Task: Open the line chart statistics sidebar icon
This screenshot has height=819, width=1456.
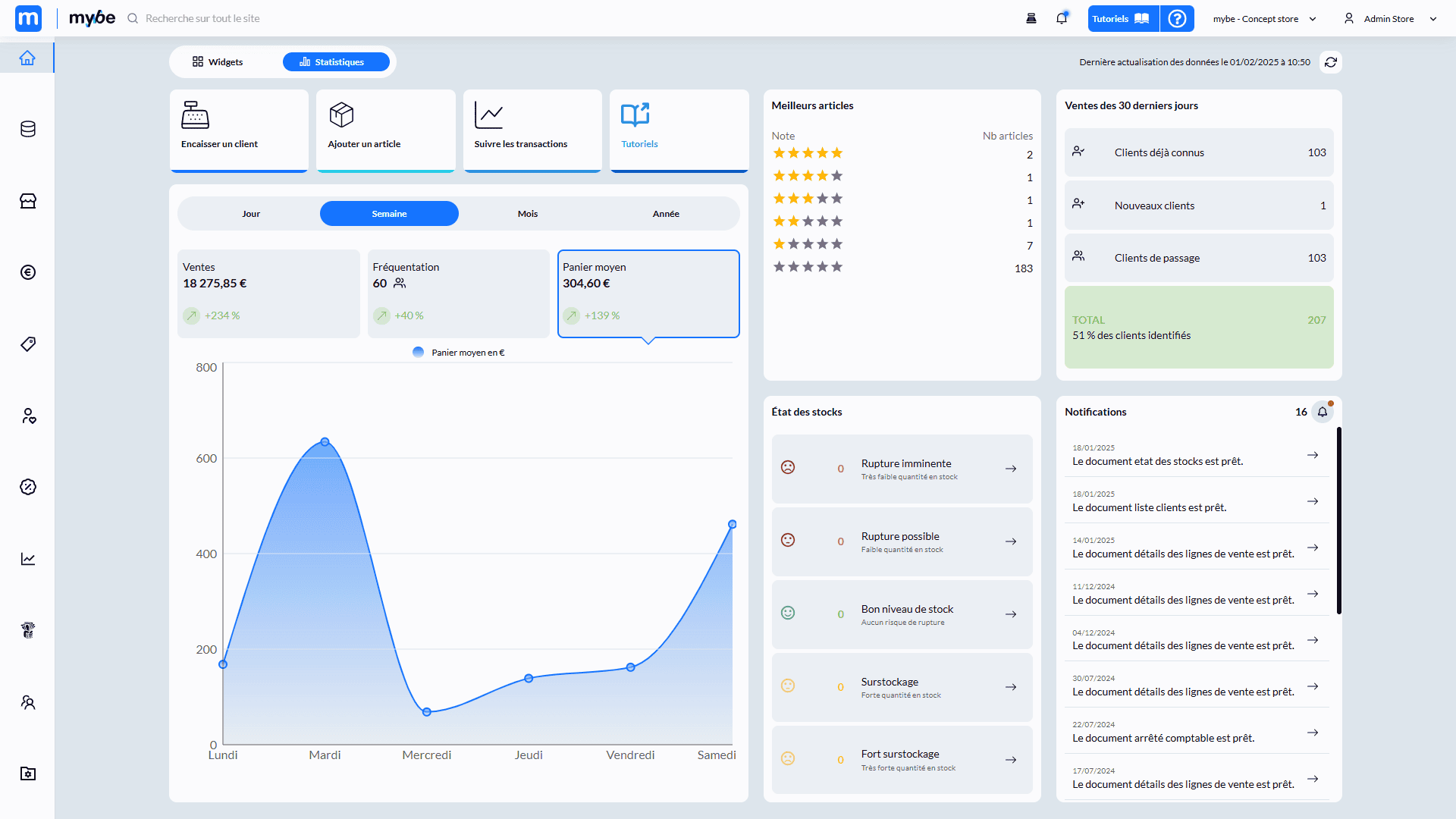Action: (28, 559)
